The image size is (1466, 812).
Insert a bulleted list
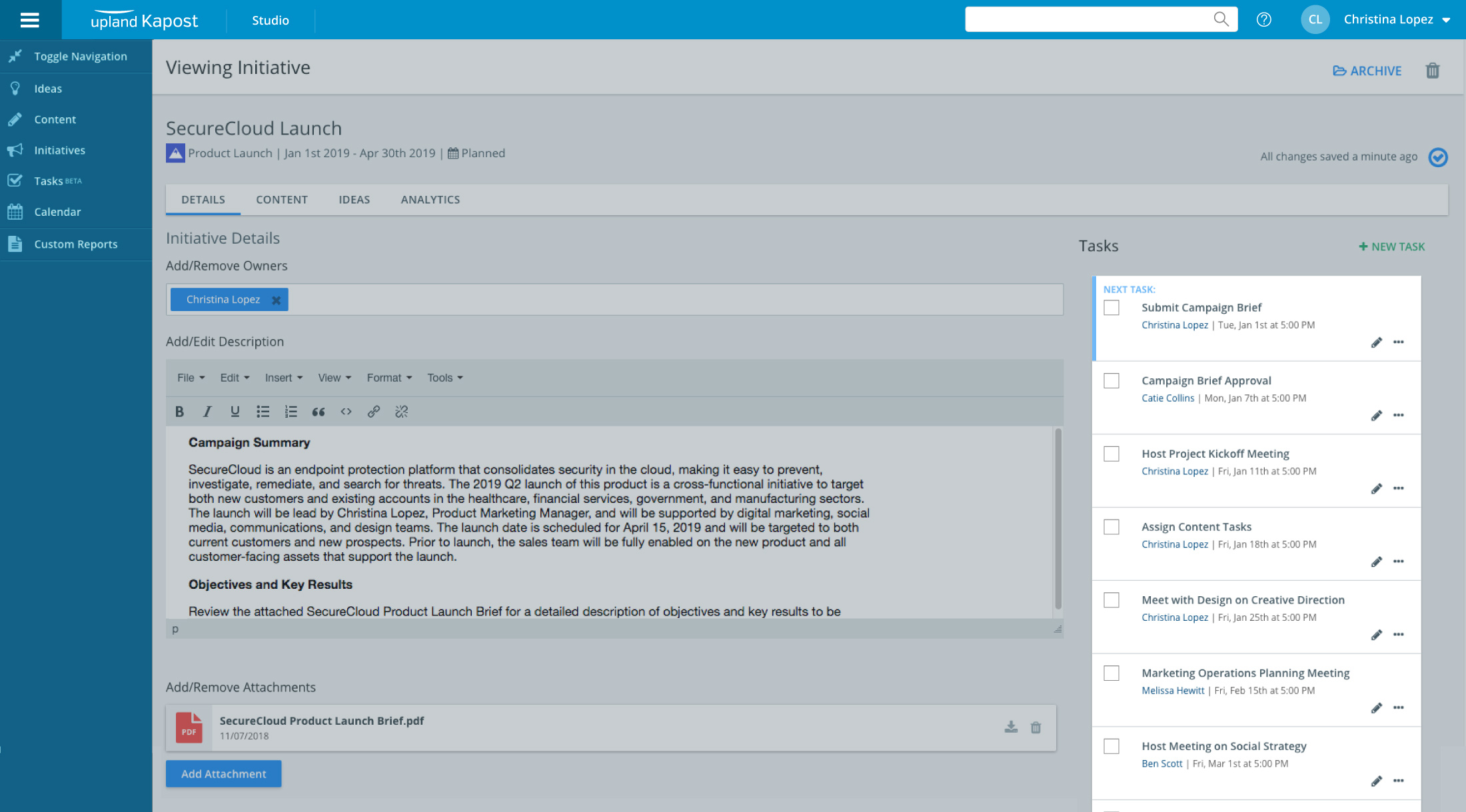263,412
